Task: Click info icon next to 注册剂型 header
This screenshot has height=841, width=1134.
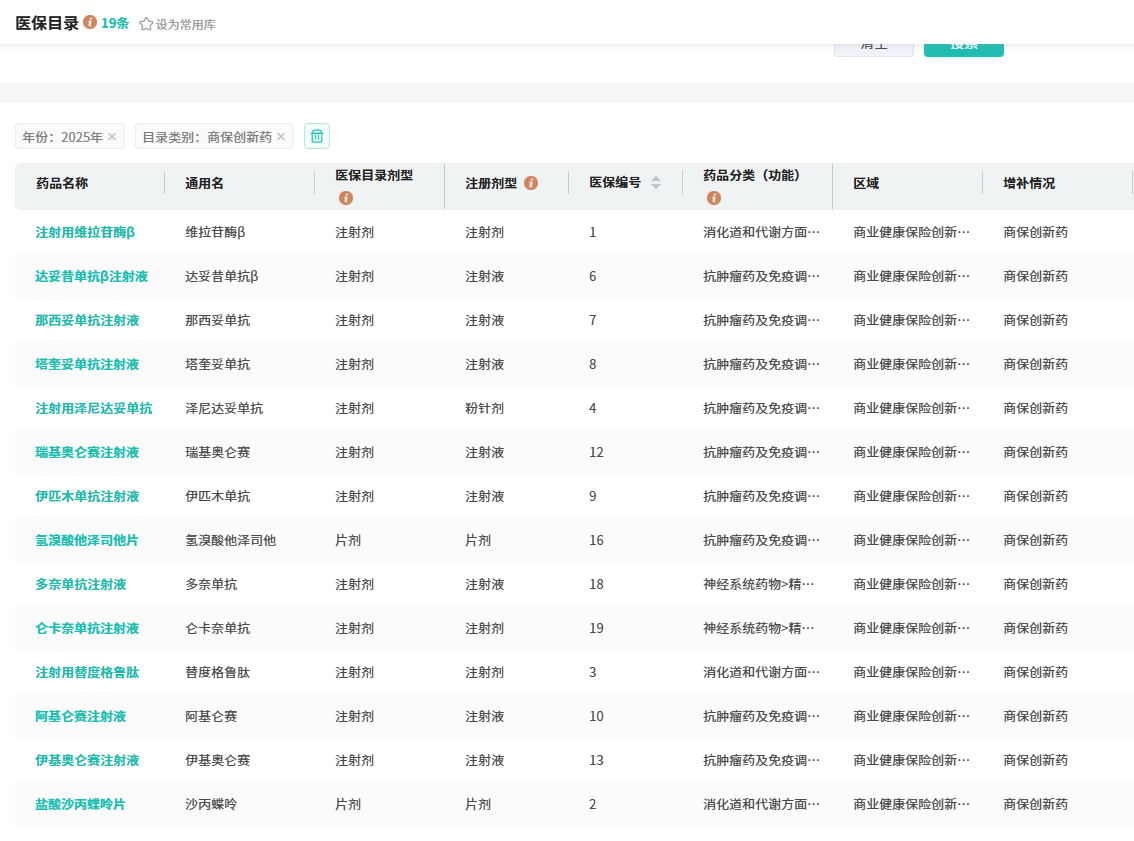Action: click(531, 183)
